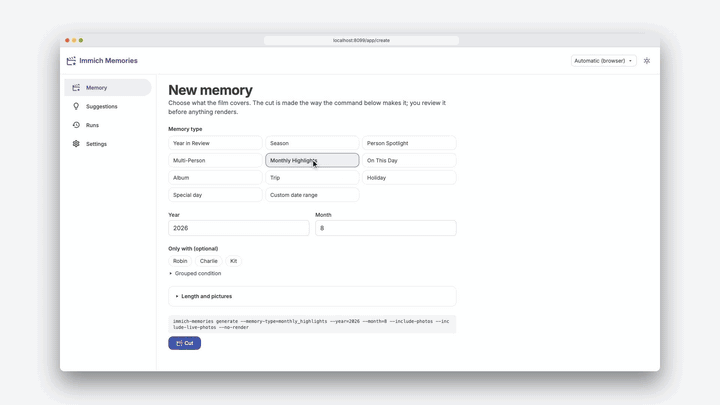
Task: Click the Memory type label
Action: pos(185,129)
